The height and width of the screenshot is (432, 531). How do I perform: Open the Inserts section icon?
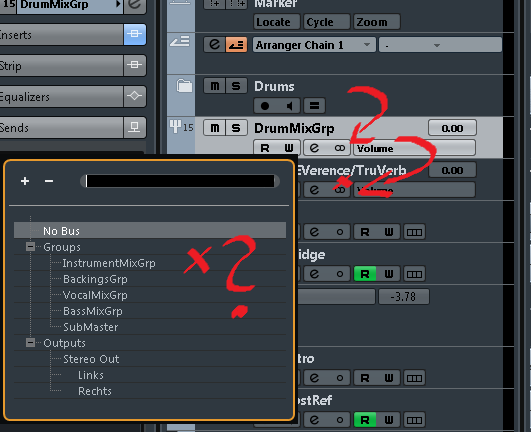point(134,34)
